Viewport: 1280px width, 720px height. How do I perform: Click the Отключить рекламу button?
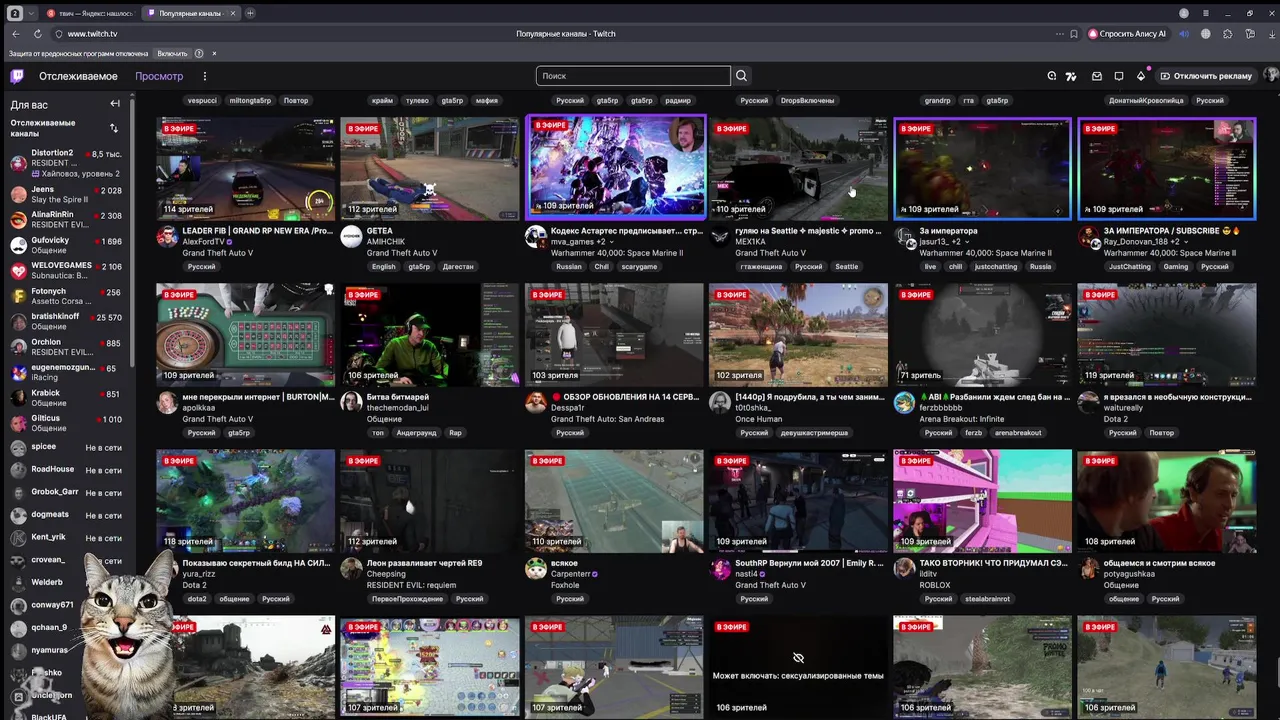coord(1205,76)
